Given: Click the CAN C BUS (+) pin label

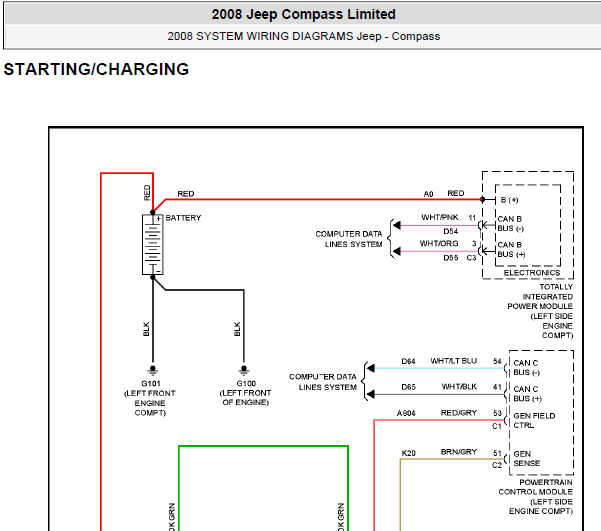Looking at the screenshot, I should coord(527,394).
